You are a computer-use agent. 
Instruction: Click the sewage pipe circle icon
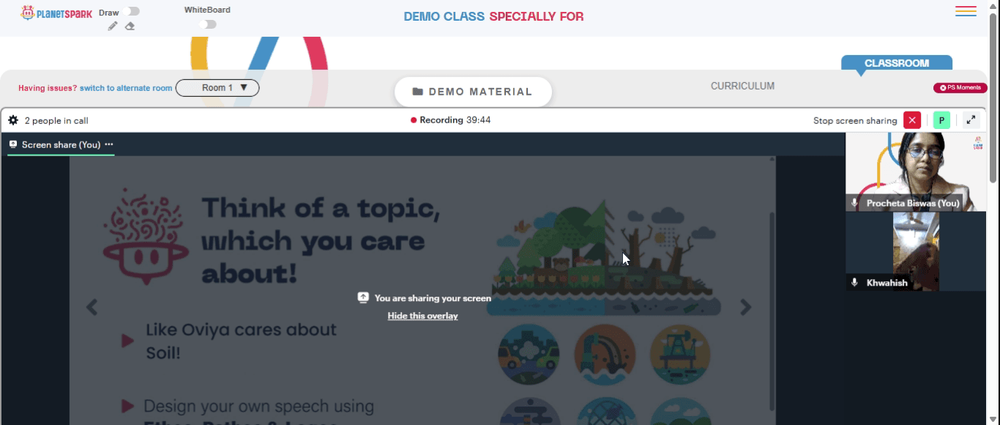point(605,354)
